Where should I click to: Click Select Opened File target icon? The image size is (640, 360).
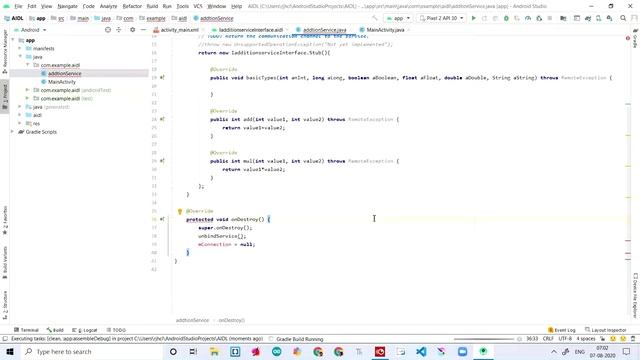click(108, 30)
